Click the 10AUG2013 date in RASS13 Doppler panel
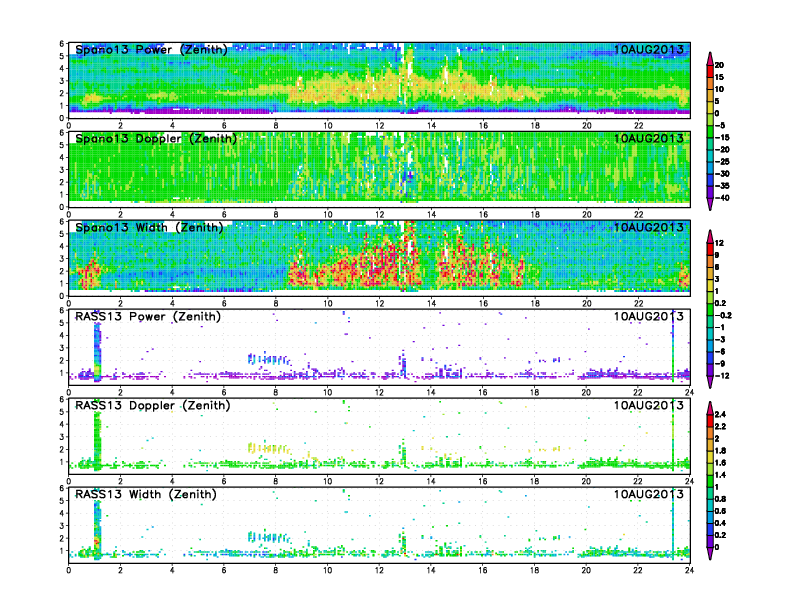 pyautogui.click(x=649, y=405)
